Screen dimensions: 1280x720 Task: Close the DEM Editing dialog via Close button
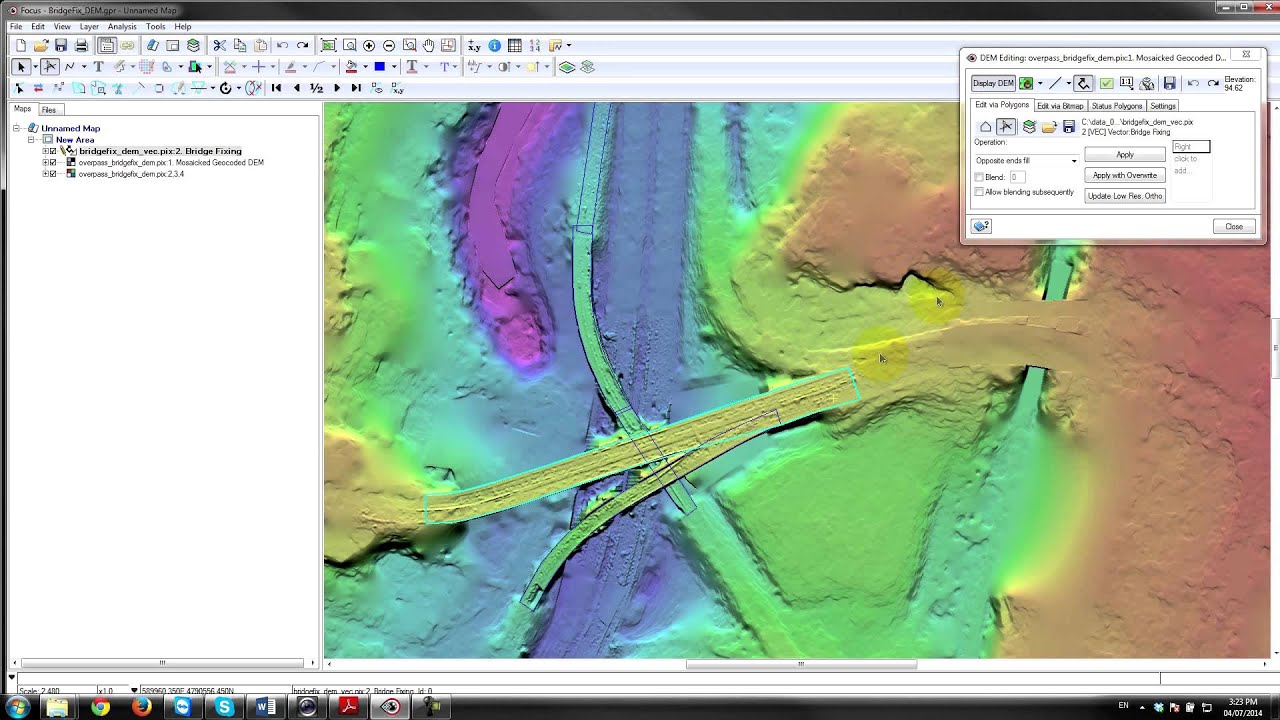[1234, 227]
